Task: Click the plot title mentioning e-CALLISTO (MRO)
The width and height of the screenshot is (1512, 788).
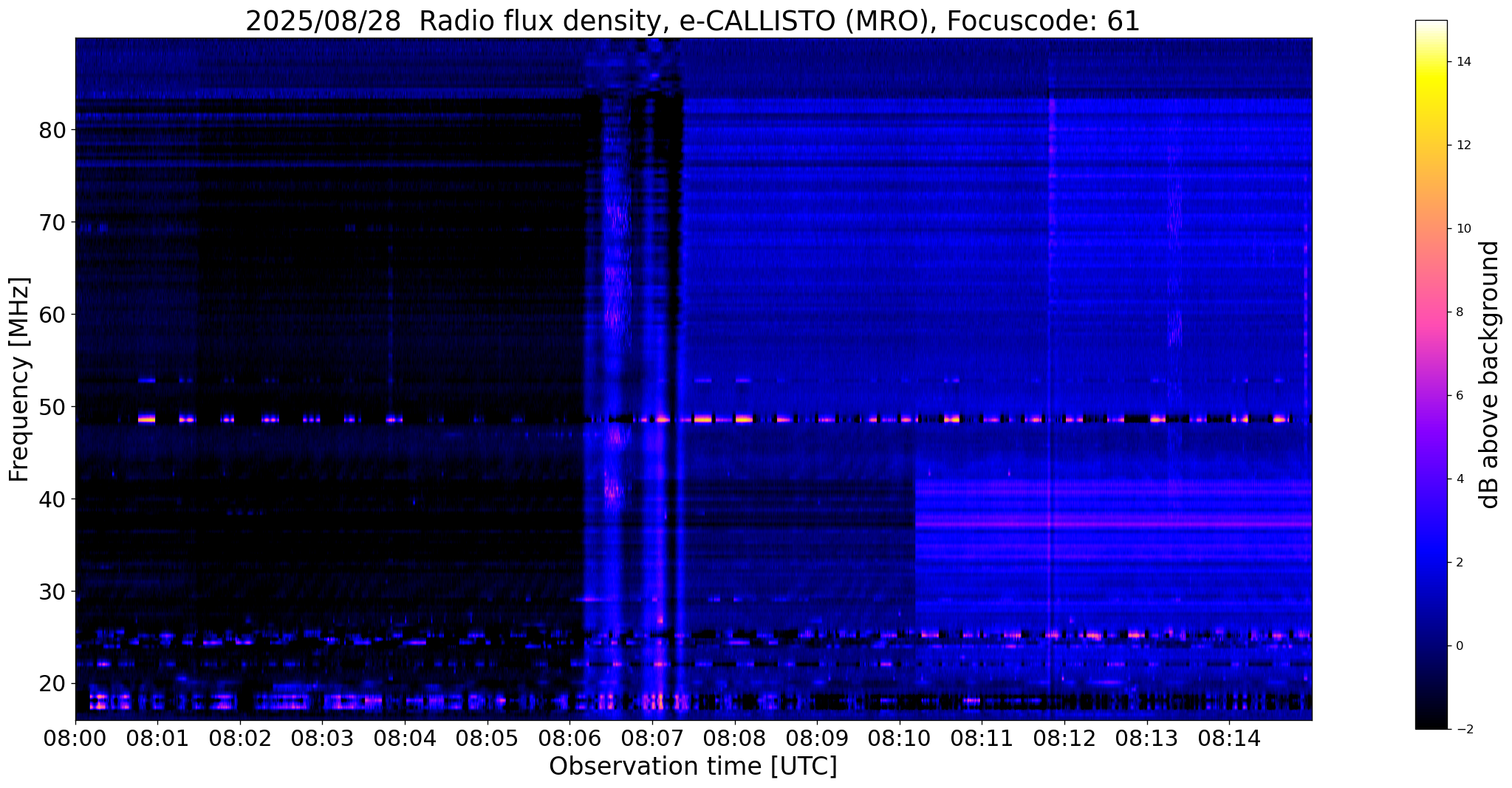Action: click(x=693, y=21)
